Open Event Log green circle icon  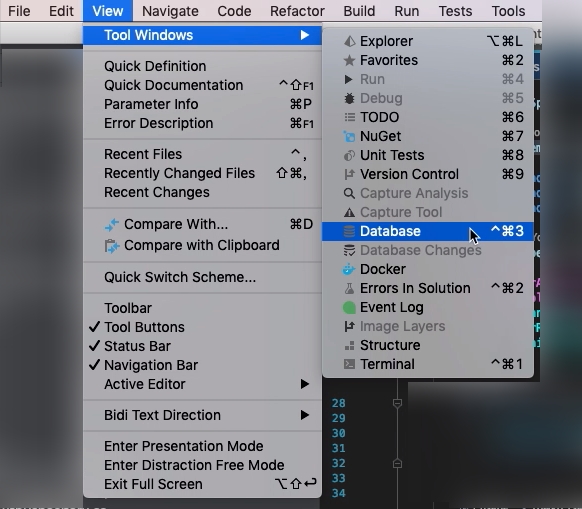point(349,307)
